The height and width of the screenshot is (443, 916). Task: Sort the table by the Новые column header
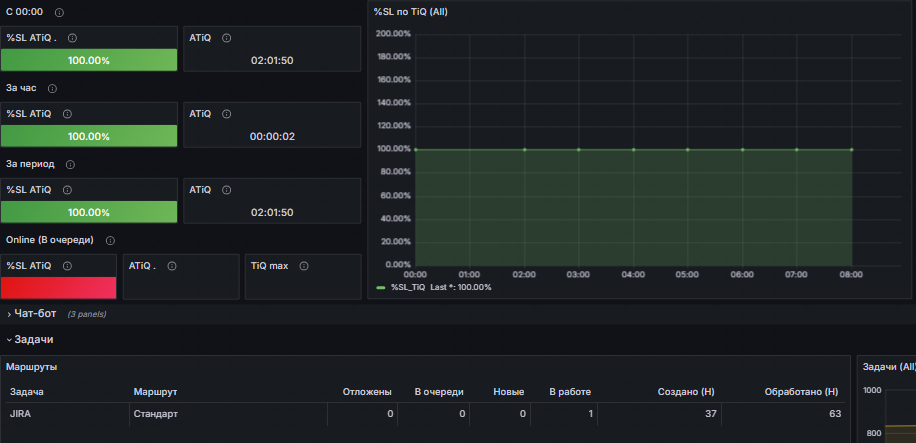508,392
